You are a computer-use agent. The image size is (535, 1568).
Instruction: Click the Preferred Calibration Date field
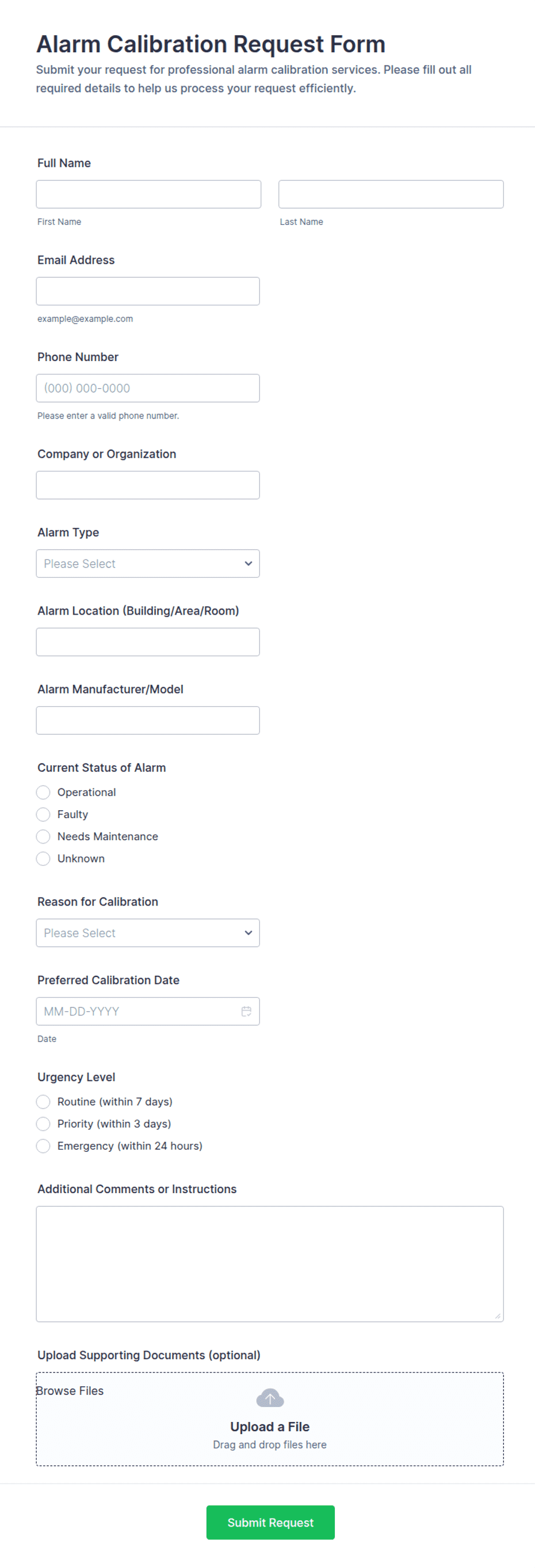(x=137, y=1011)
